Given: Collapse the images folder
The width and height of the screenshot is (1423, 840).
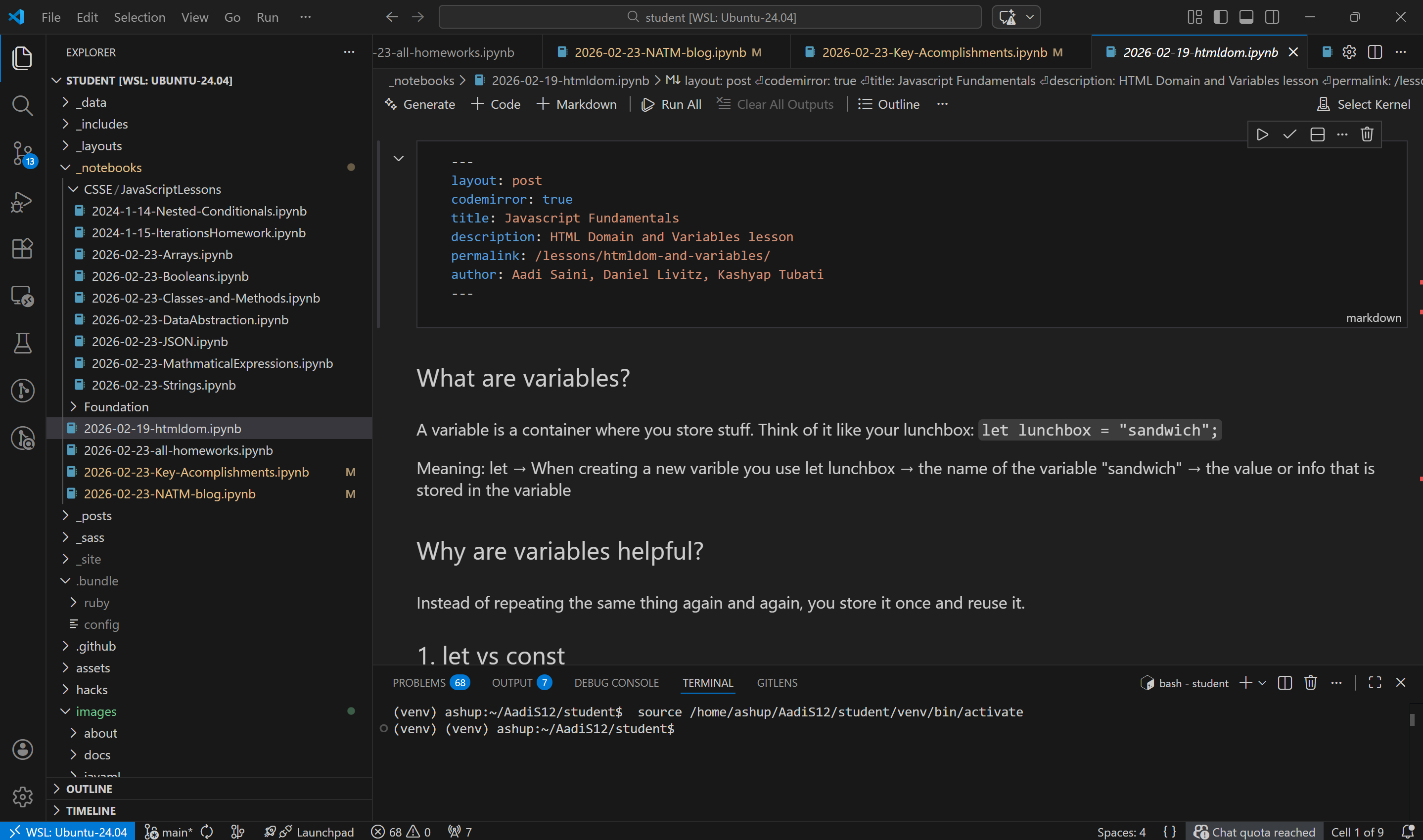Looking at the screenshot, I should tap(66, 711).
